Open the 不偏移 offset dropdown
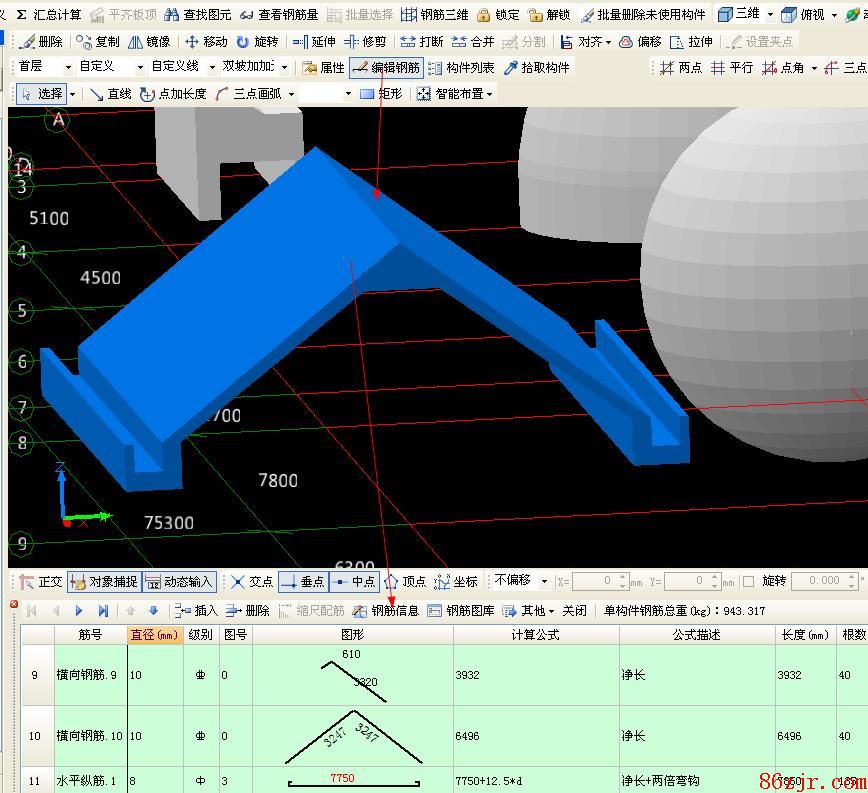868x793 pixels. point(520,581)
